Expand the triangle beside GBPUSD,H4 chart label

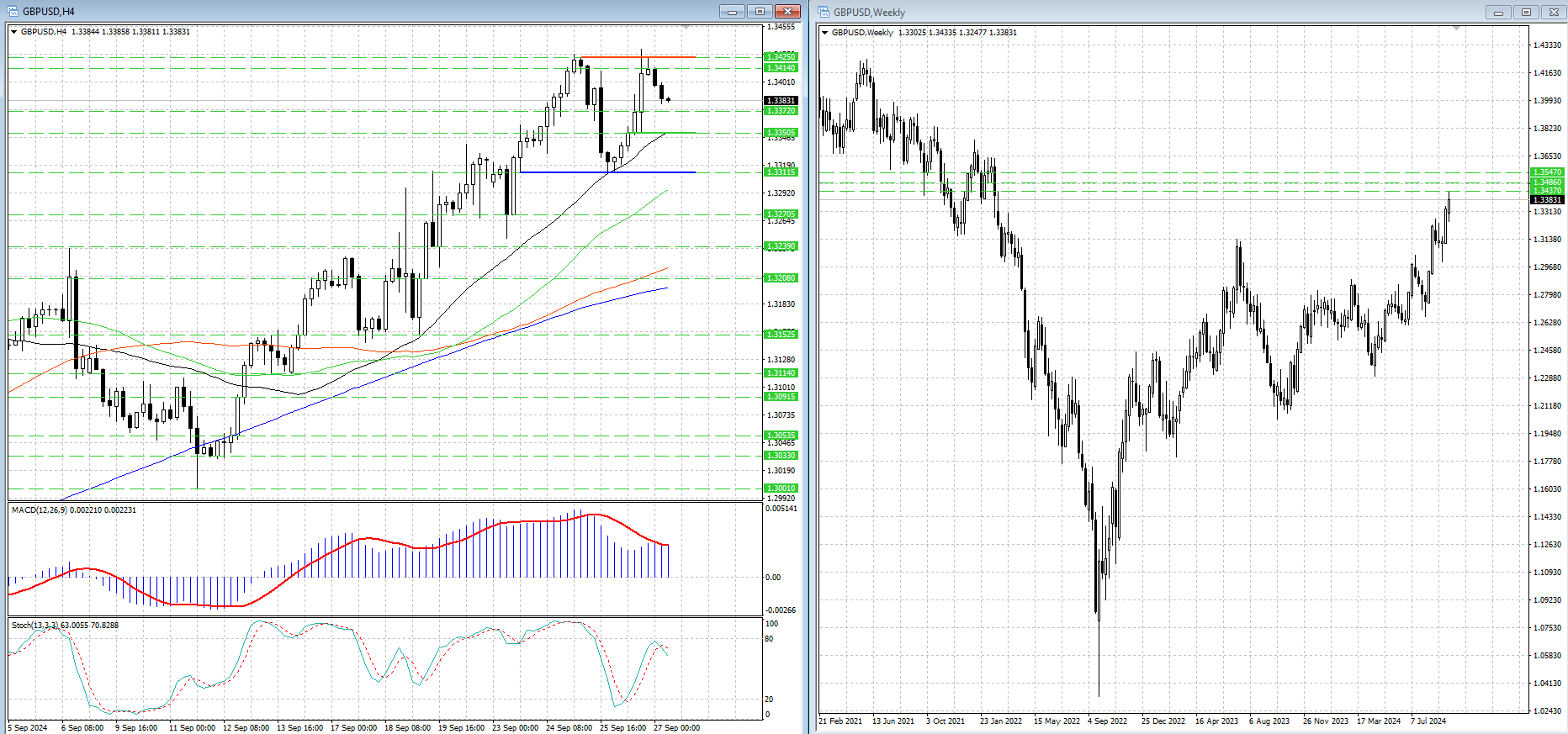[13, 32]
